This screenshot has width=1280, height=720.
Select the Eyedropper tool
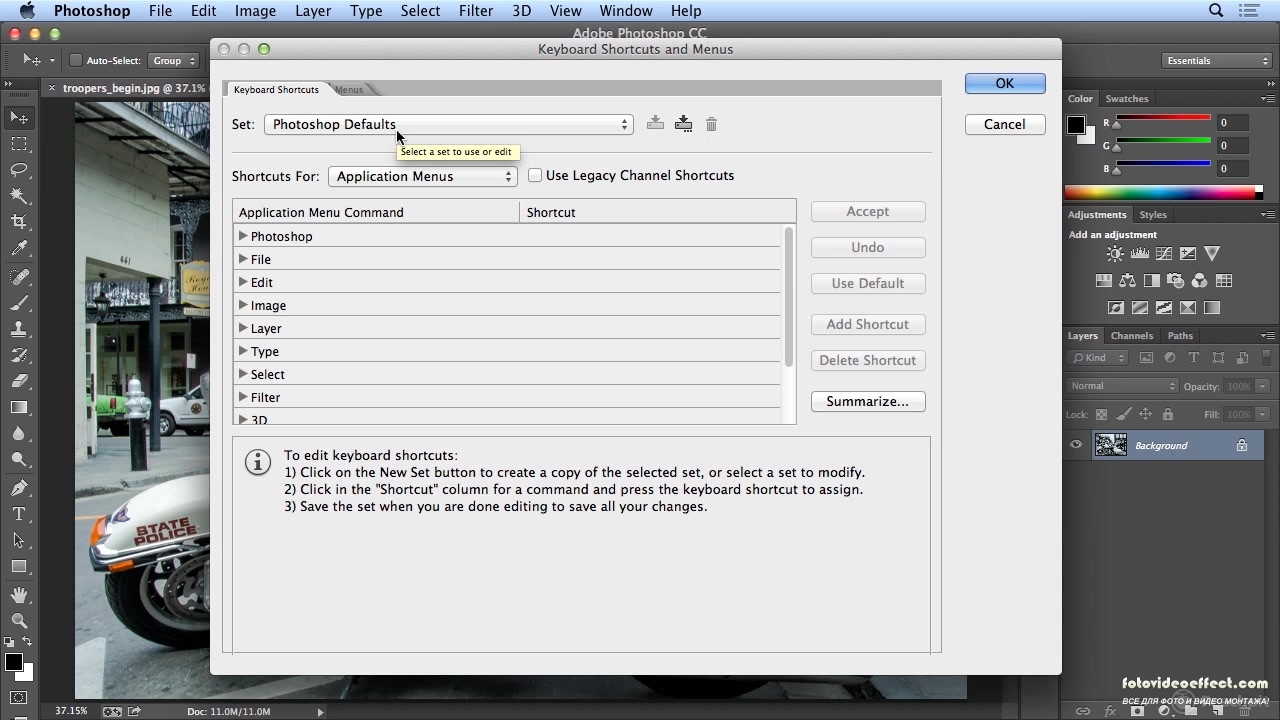(19, 249)
